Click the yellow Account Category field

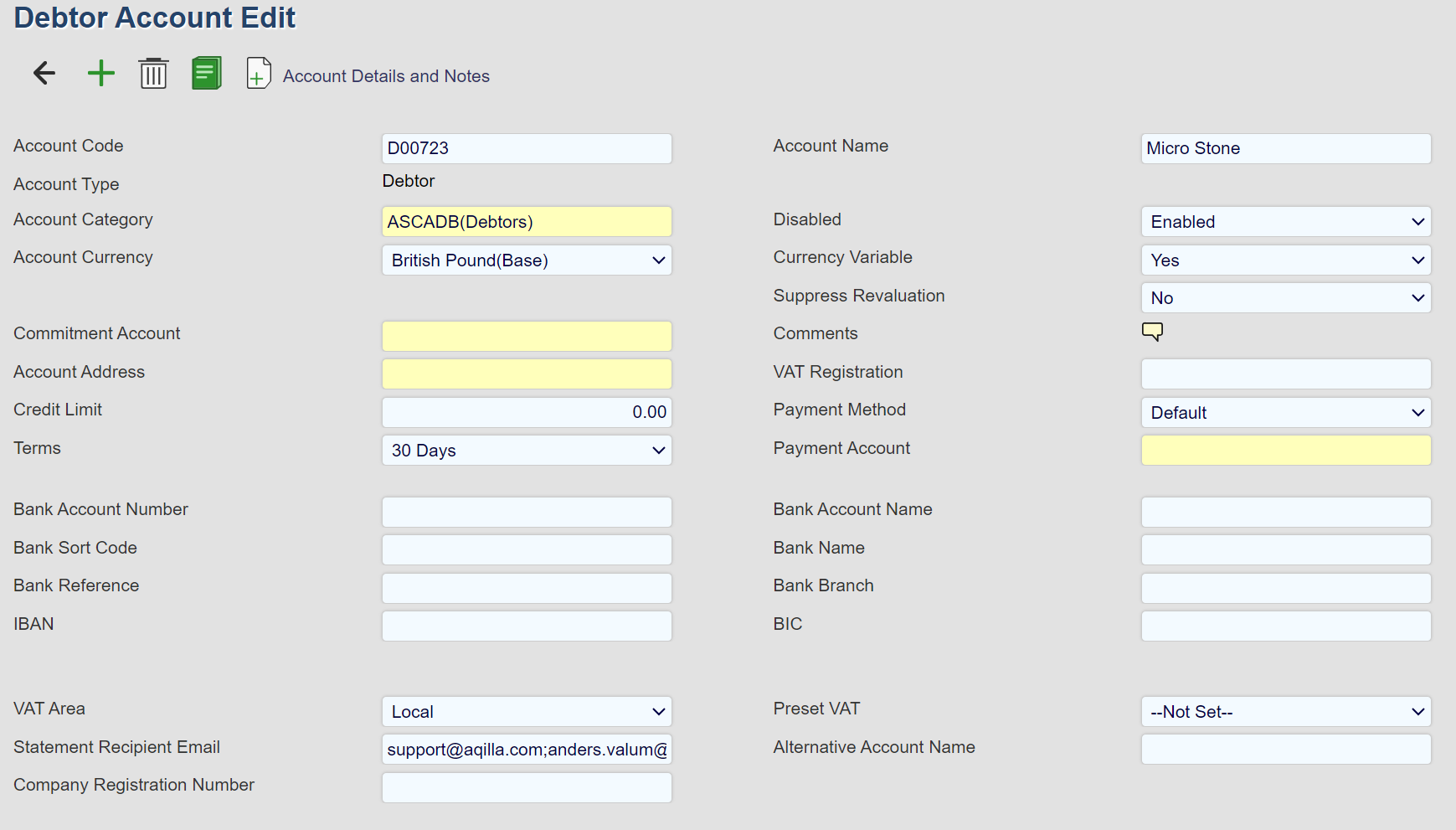(x=527, y=222)
